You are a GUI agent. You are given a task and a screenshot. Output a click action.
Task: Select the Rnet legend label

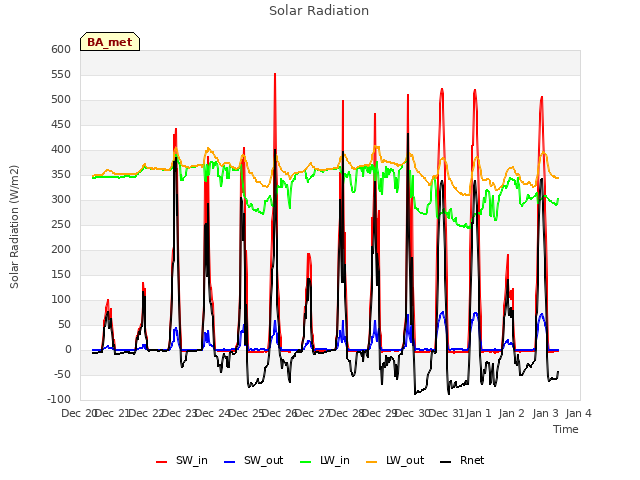[x=472, y=460]
